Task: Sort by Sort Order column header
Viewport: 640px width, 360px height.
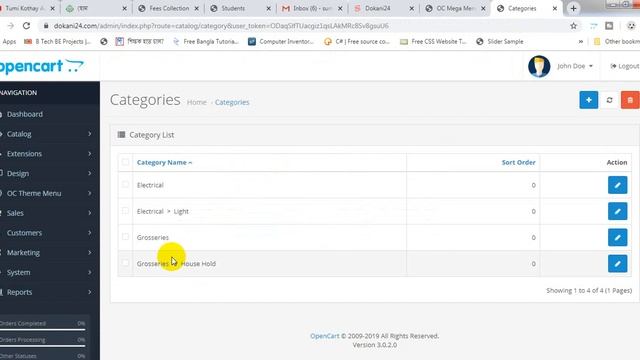Action: tap(518, 162)
